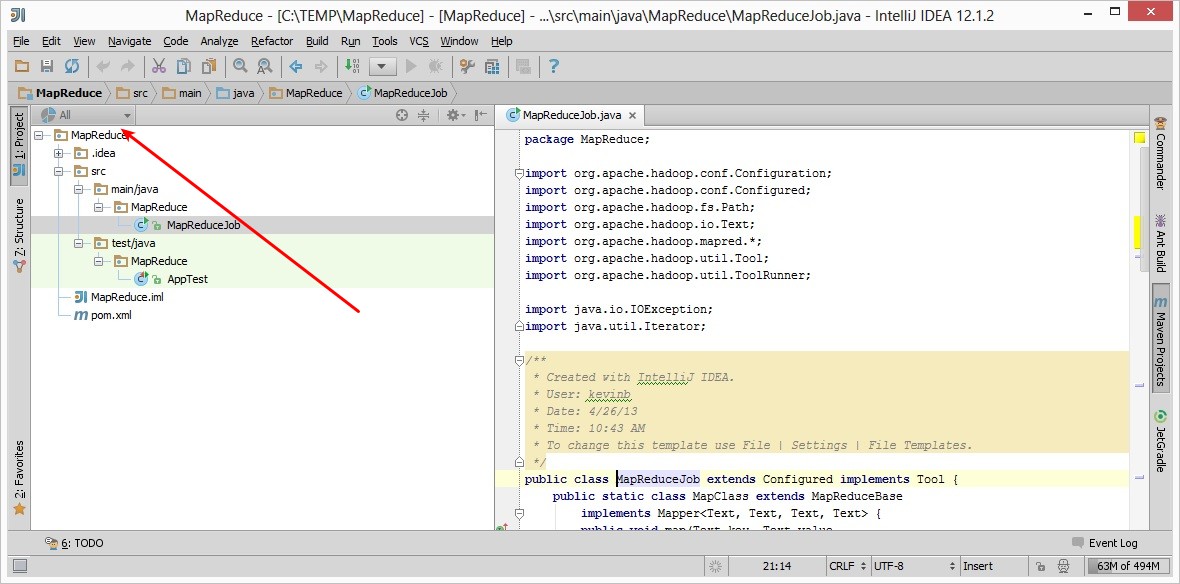
Task: Close the MapReduceJob.java tab
Action: point(632,116)
